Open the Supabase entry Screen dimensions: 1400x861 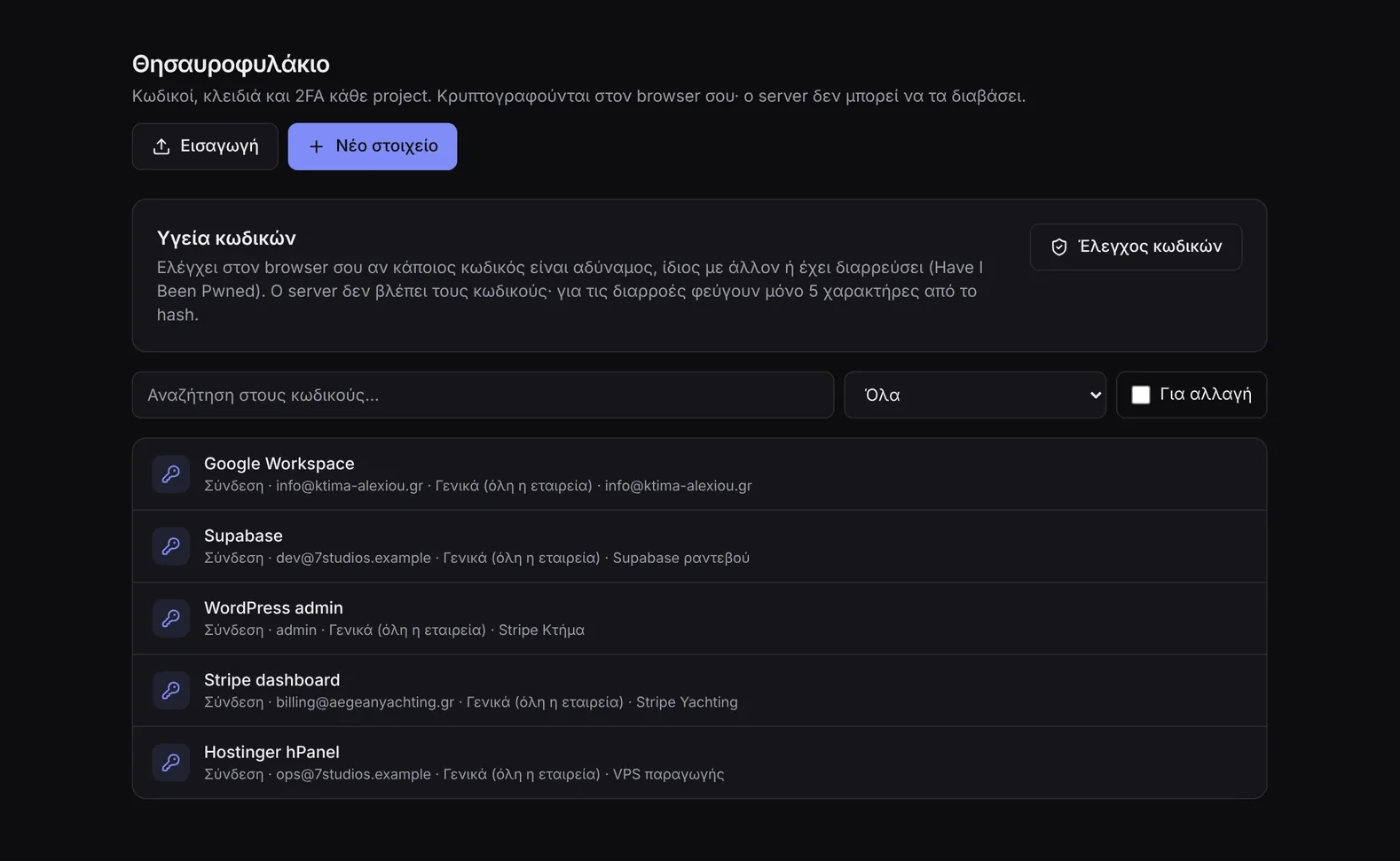tap(699, 546)
